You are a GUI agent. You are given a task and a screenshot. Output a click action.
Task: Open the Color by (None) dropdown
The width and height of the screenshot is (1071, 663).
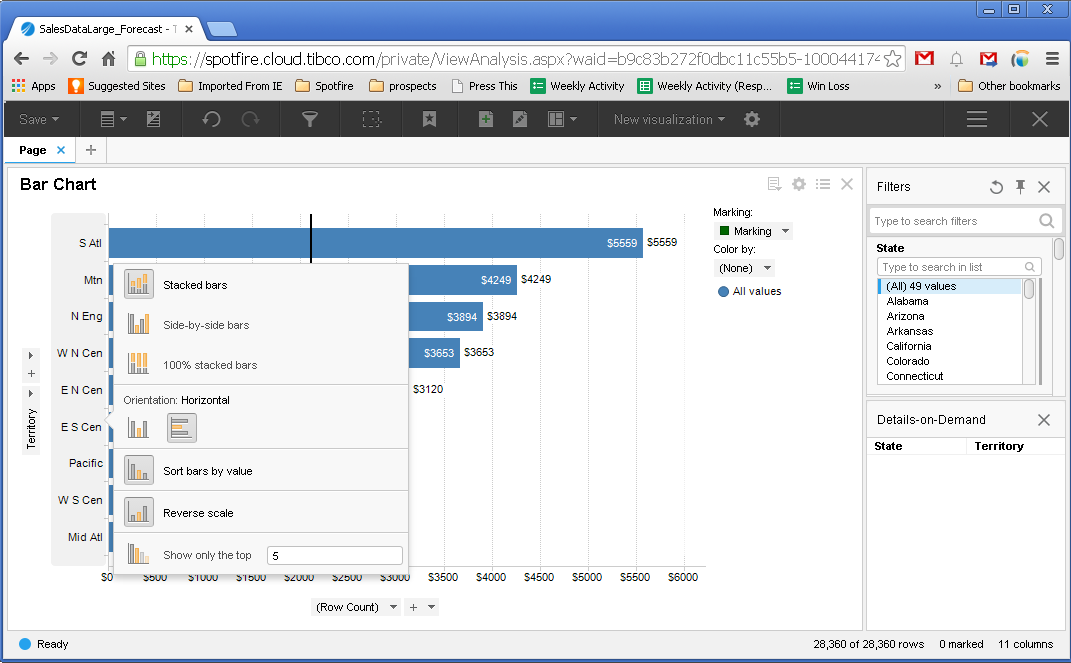coord(743,267)
